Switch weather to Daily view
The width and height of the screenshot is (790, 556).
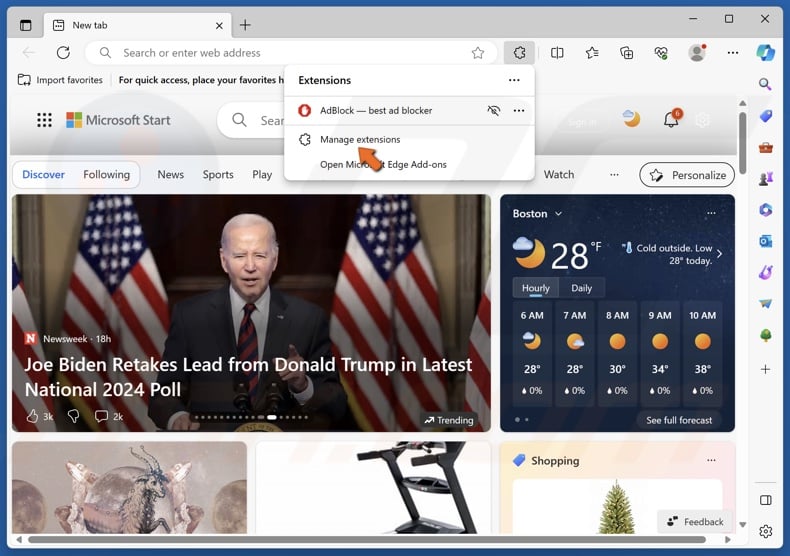click(581, 288)
